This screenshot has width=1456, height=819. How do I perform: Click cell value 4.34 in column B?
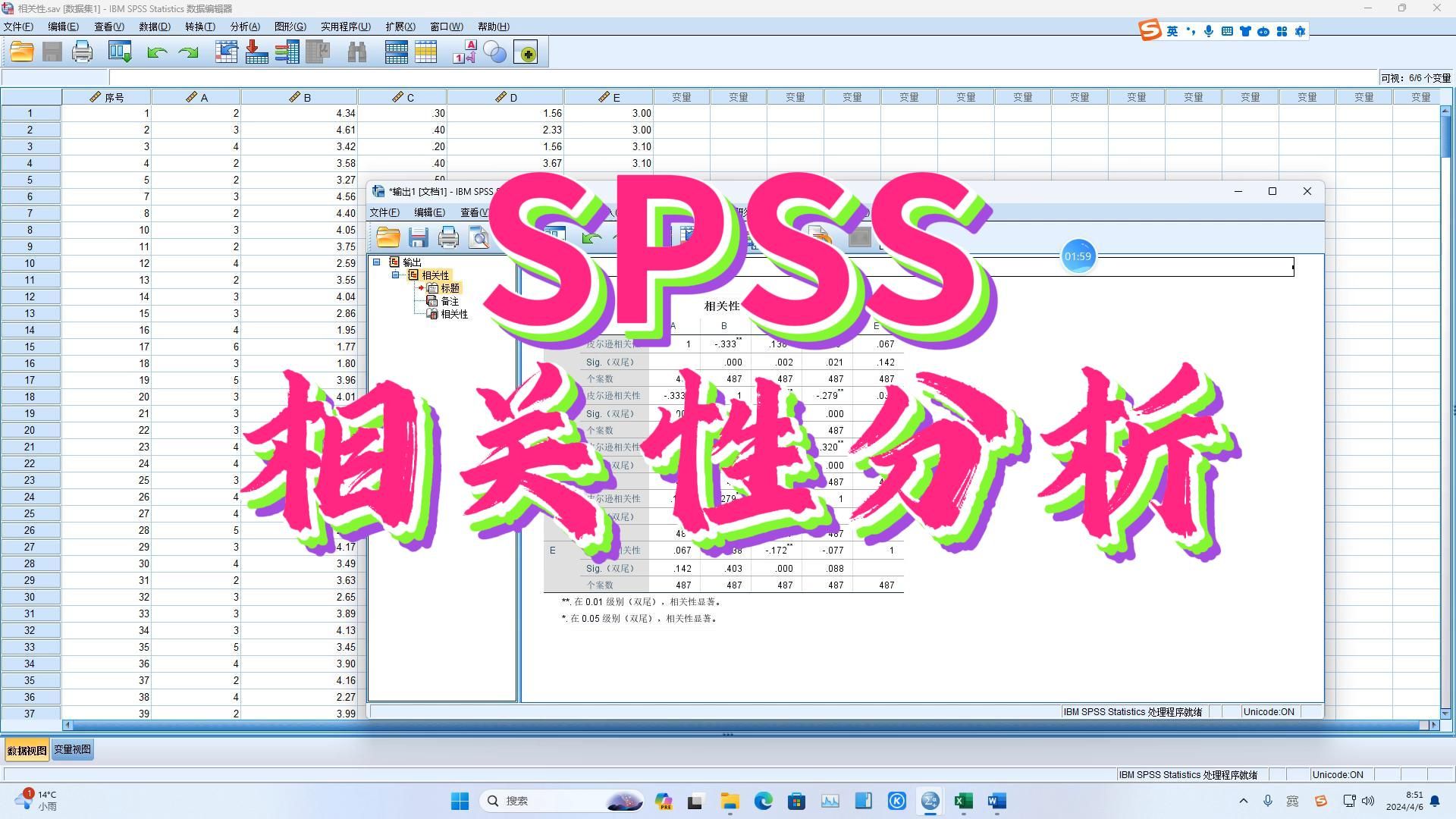point(300,113)
